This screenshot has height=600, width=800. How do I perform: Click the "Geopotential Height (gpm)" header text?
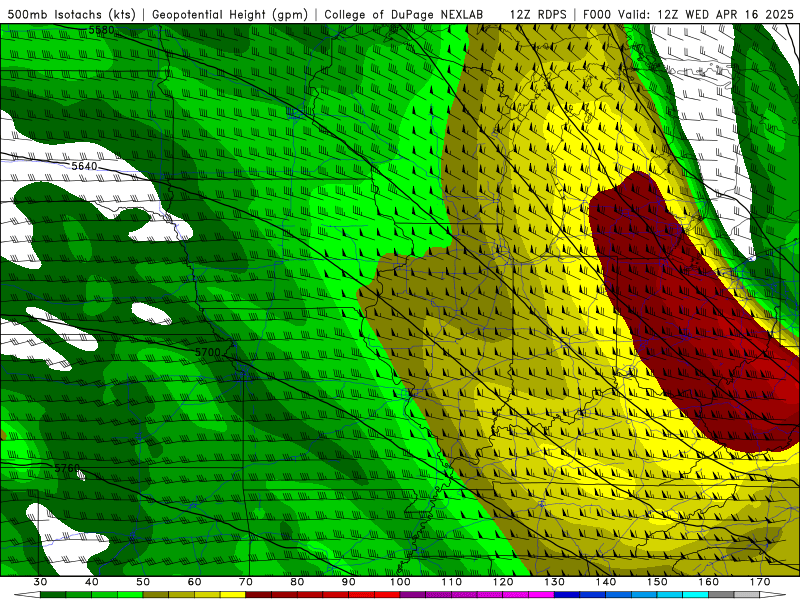coord(230,14)
